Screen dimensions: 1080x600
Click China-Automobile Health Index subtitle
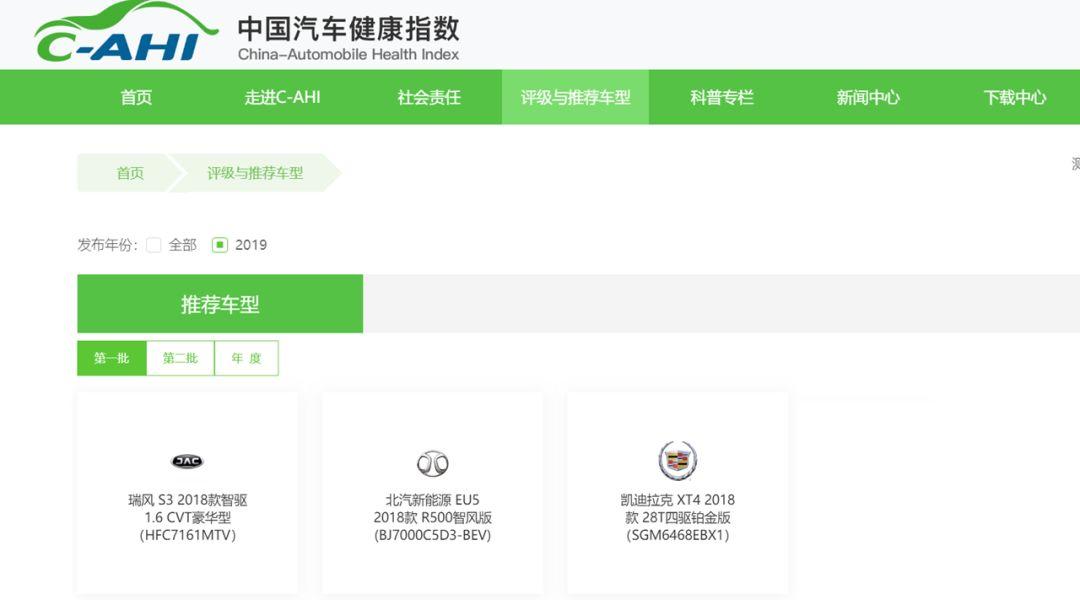click(349, 54)
